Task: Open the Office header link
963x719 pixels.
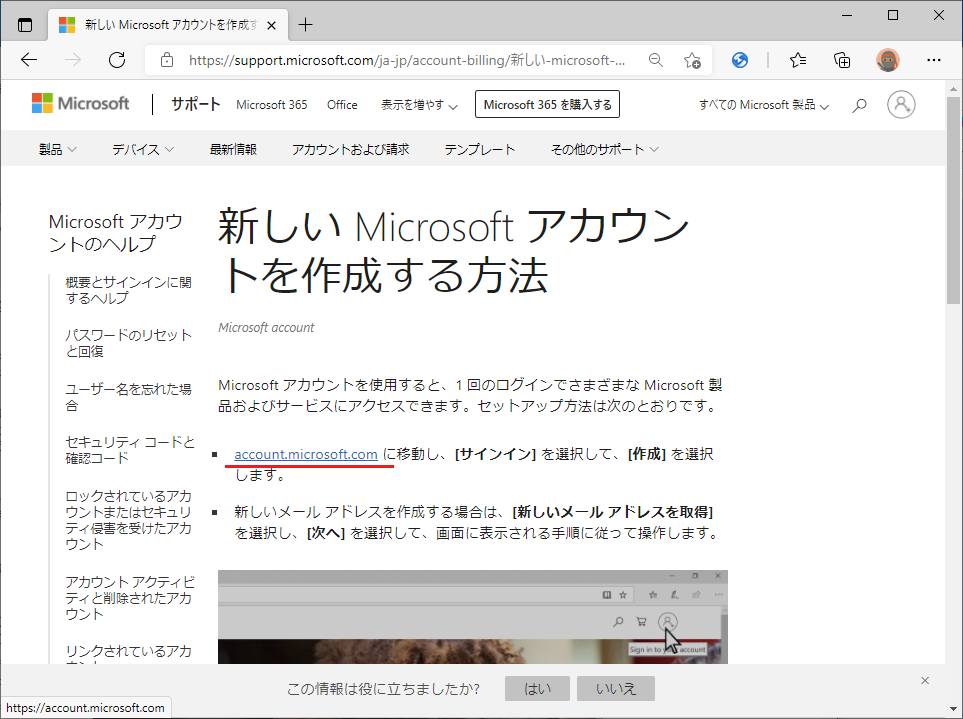Action: pos(342,105)
